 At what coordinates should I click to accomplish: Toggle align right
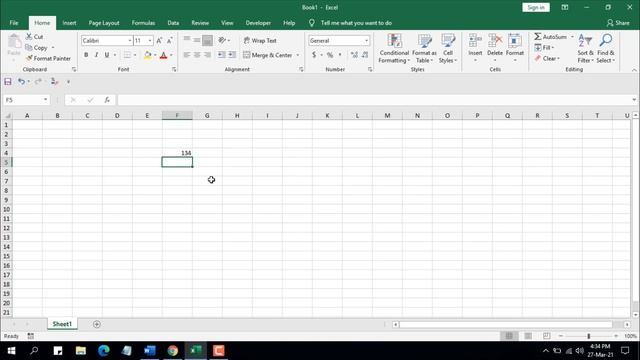tap(207, 55)
